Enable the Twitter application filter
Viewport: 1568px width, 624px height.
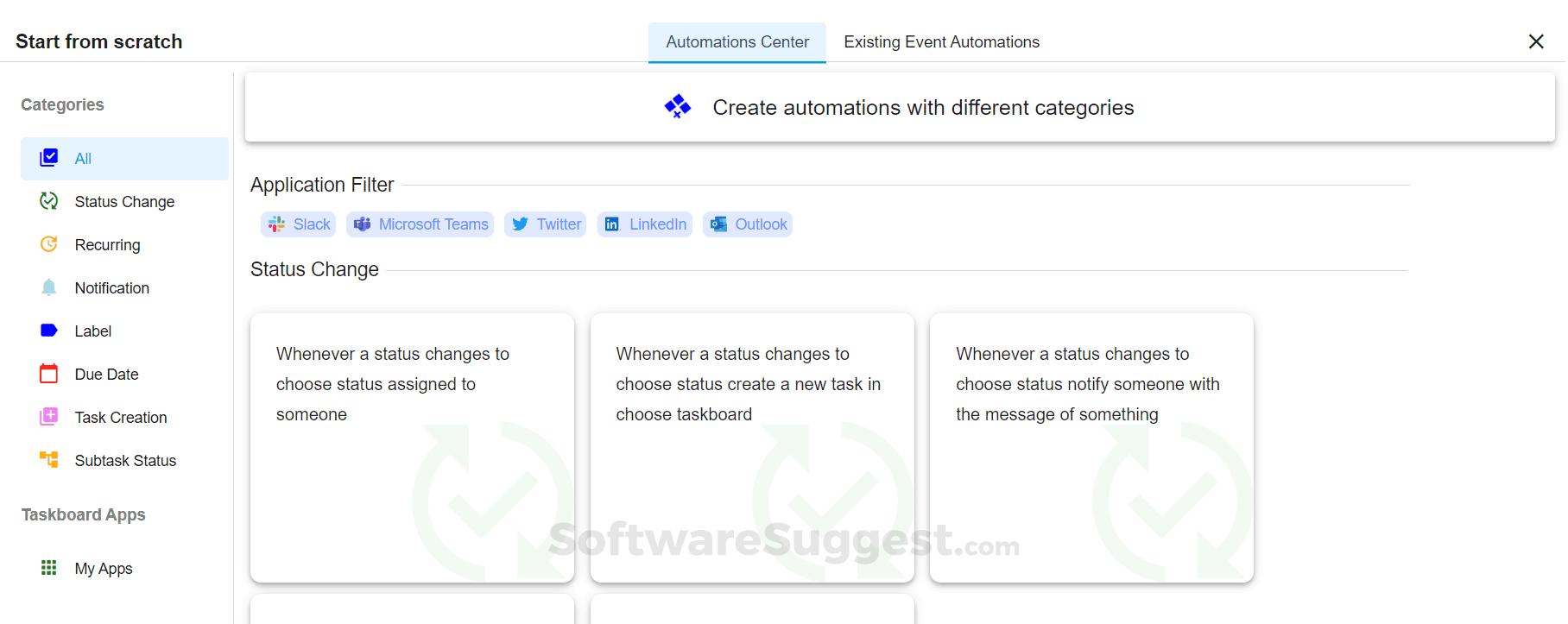546,224
